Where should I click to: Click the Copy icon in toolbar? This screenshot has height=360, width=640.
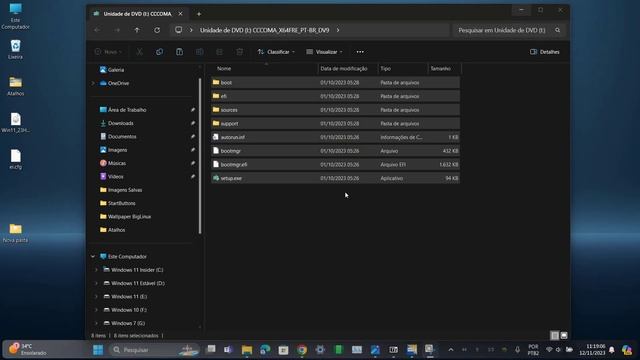coord(160,52)
